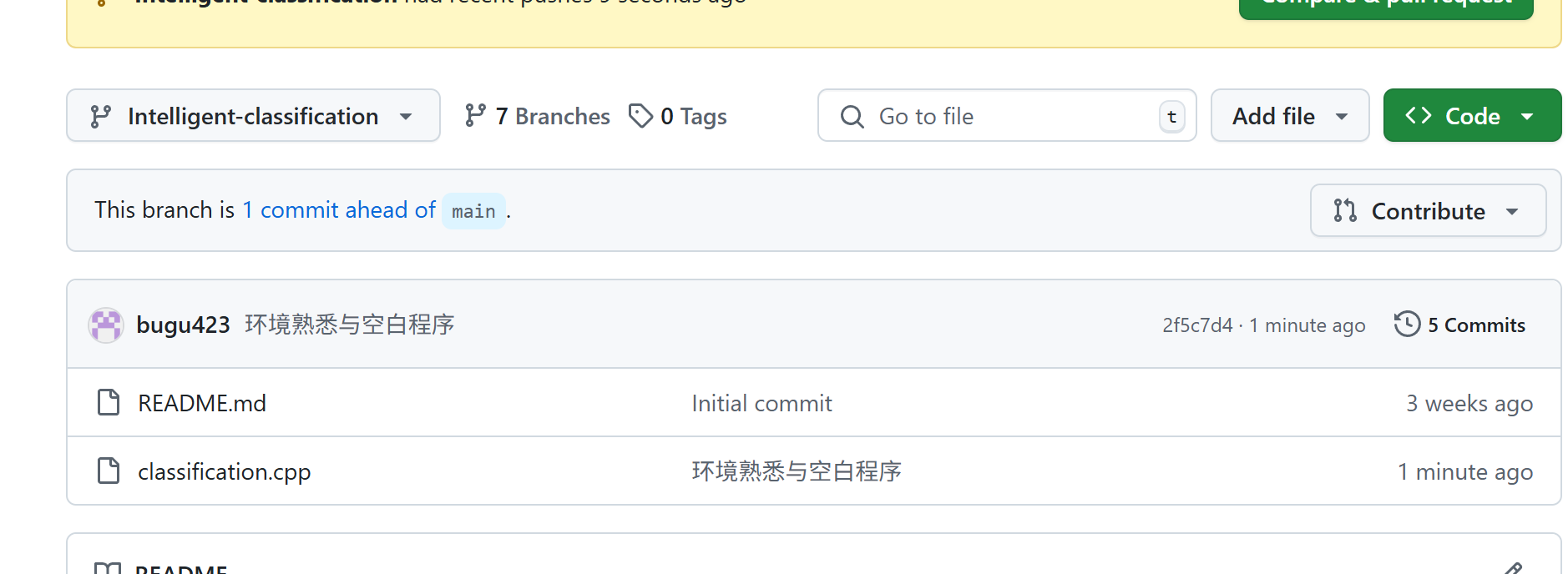Click Compare & pull request button
1568x574 pixels.
pyautogui.click(x=1385, y=5)
